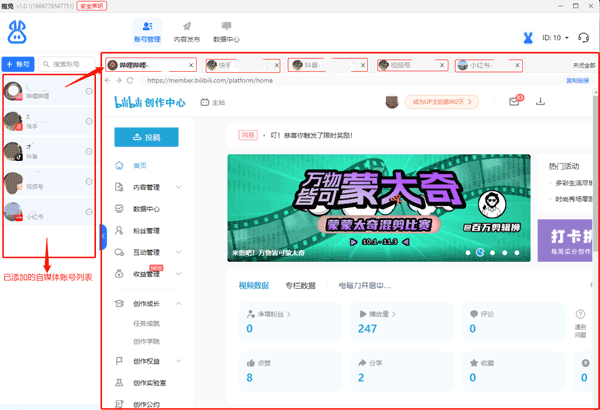Close the 抖音 browser tab
Screen dimensions: 600x410
(363, 65)
